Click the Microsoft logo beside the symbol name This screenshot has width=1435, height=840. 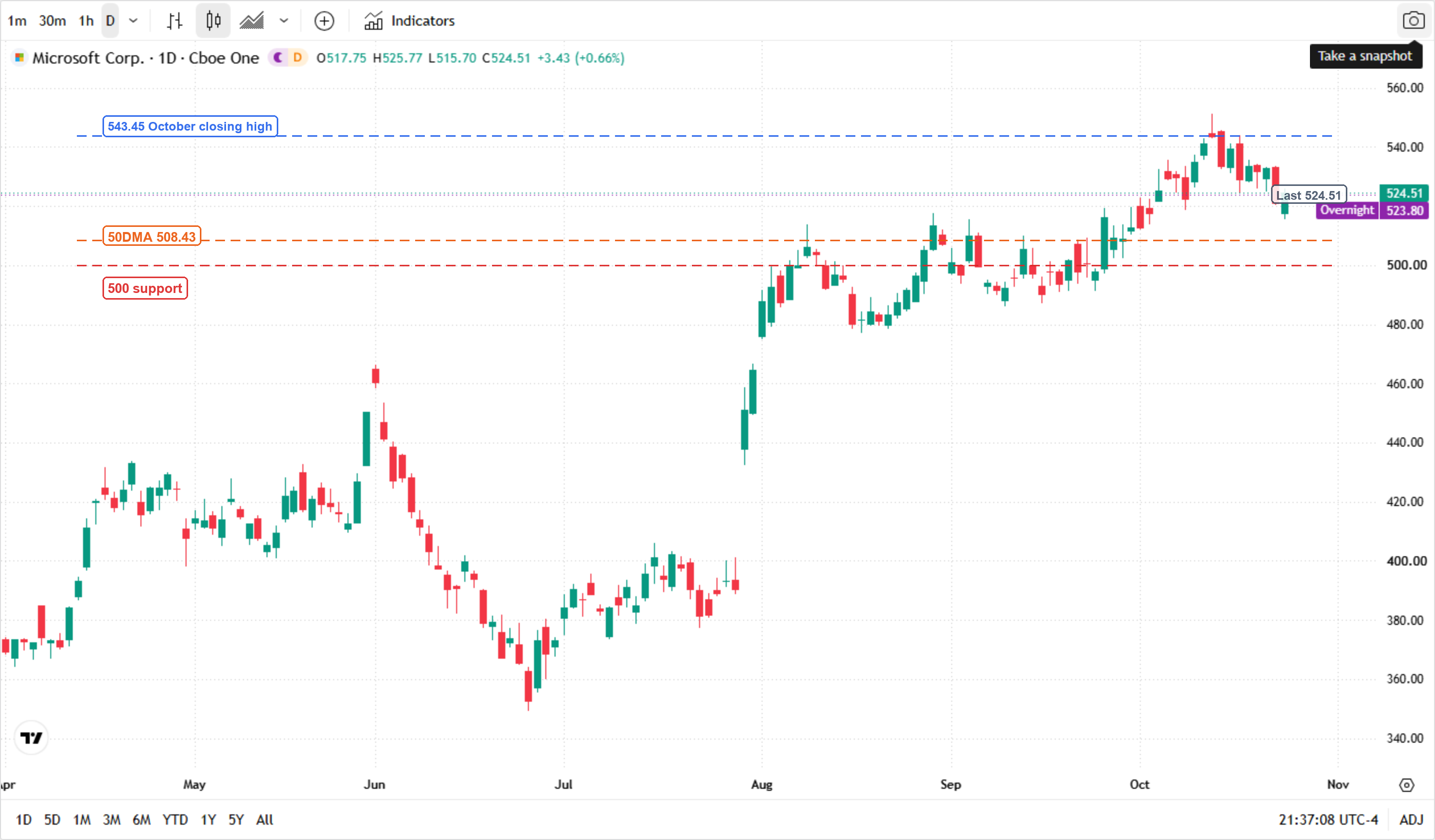coord(19,57)
